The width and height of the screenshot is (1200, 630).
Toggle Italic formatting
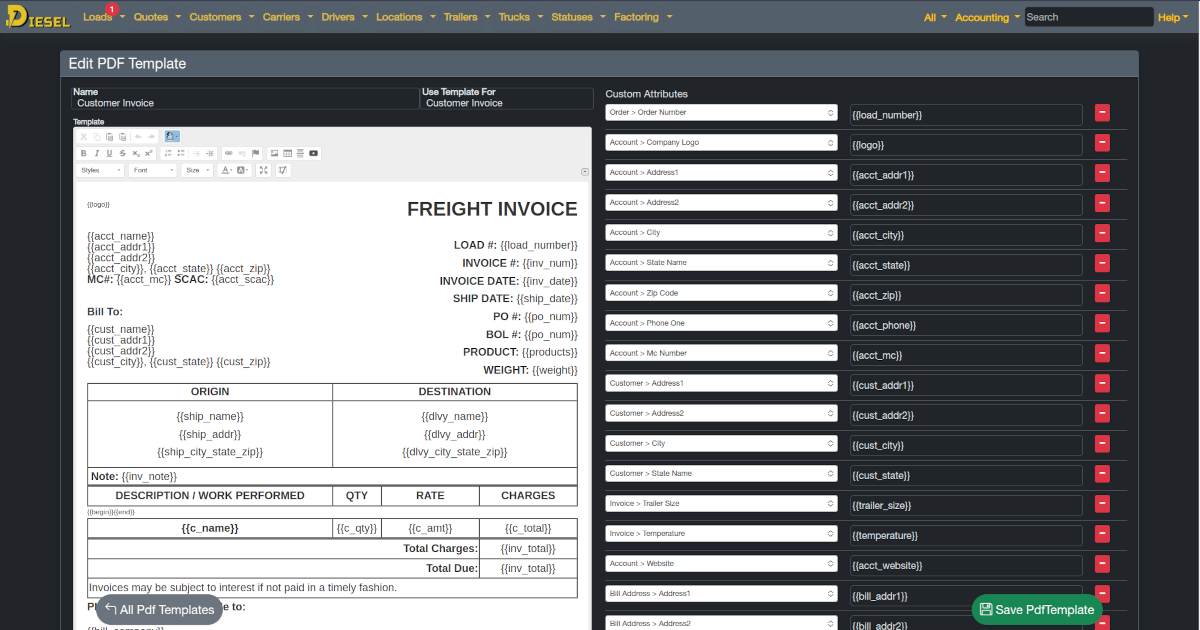[x=97, y=153]
